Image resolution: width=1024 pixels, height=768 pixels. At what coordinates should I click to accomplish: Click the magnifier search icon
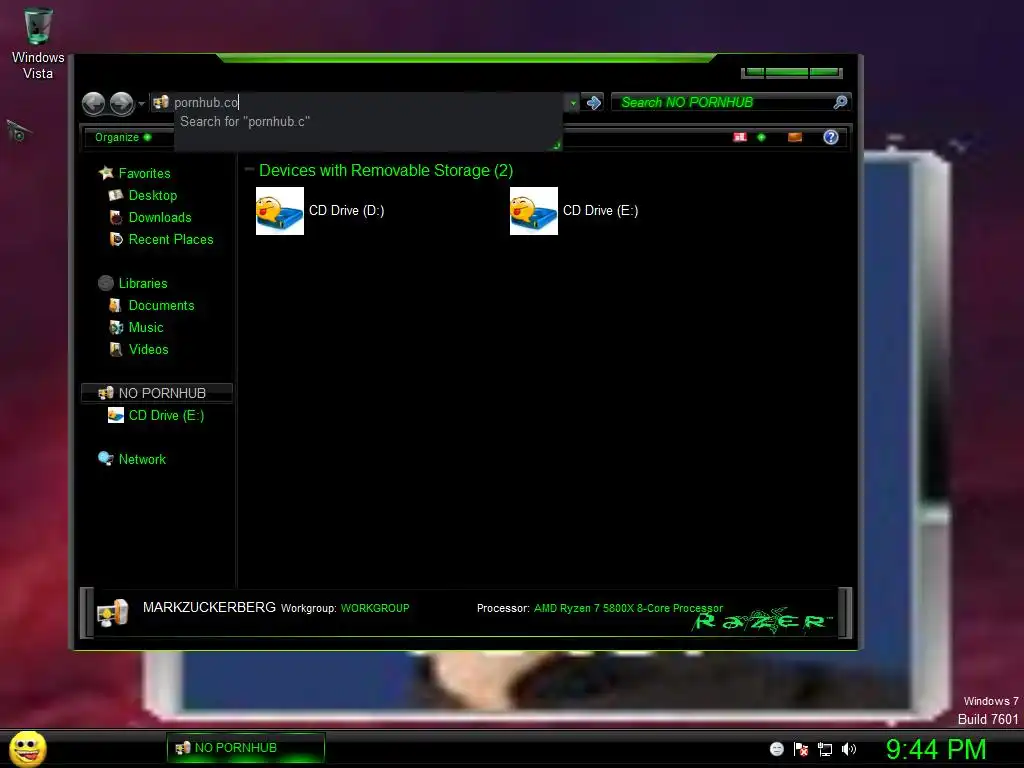(x=840, y=102)
